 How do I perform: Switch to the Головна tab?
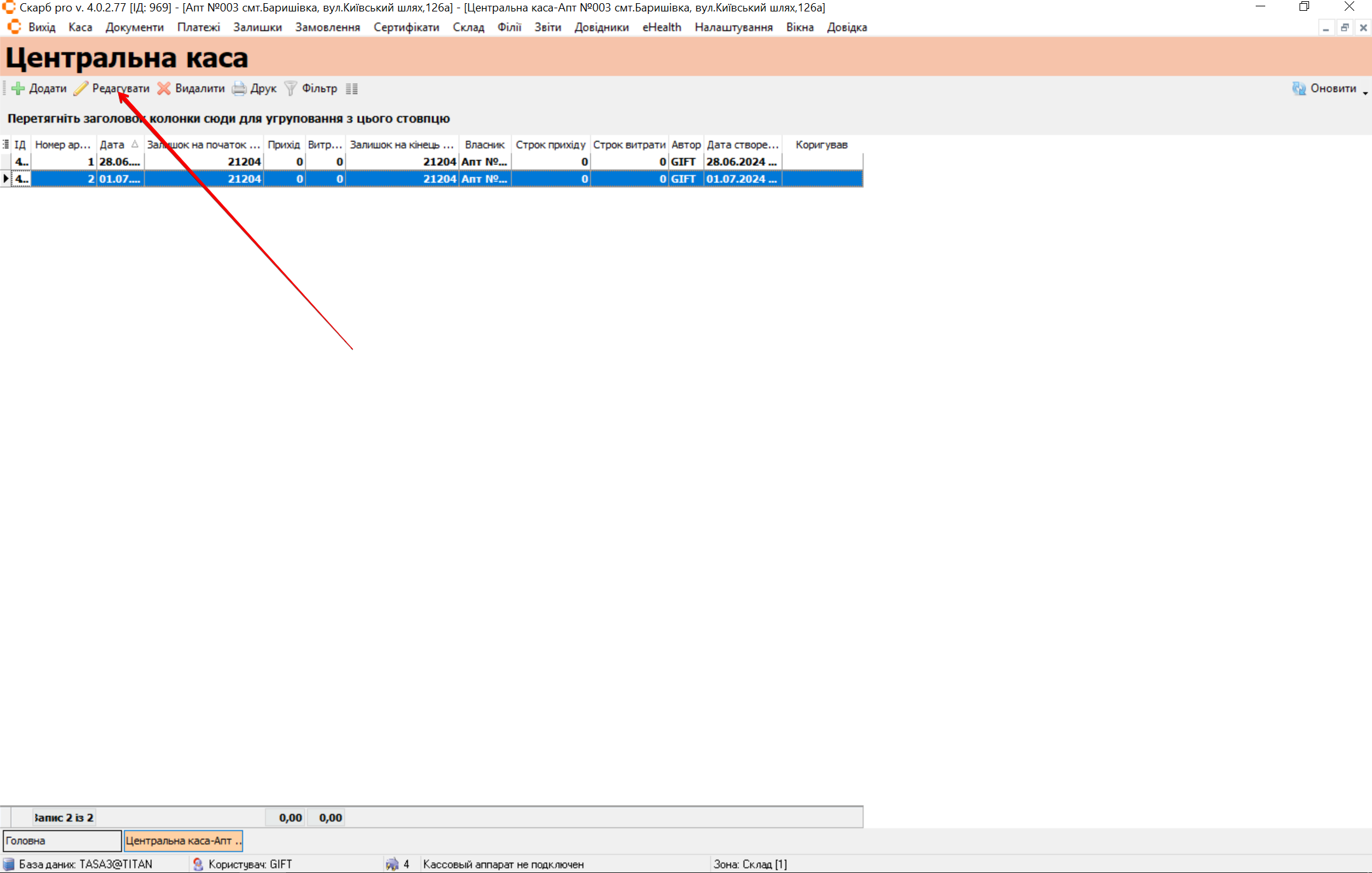pyautogui.click(x=62, y=841)
